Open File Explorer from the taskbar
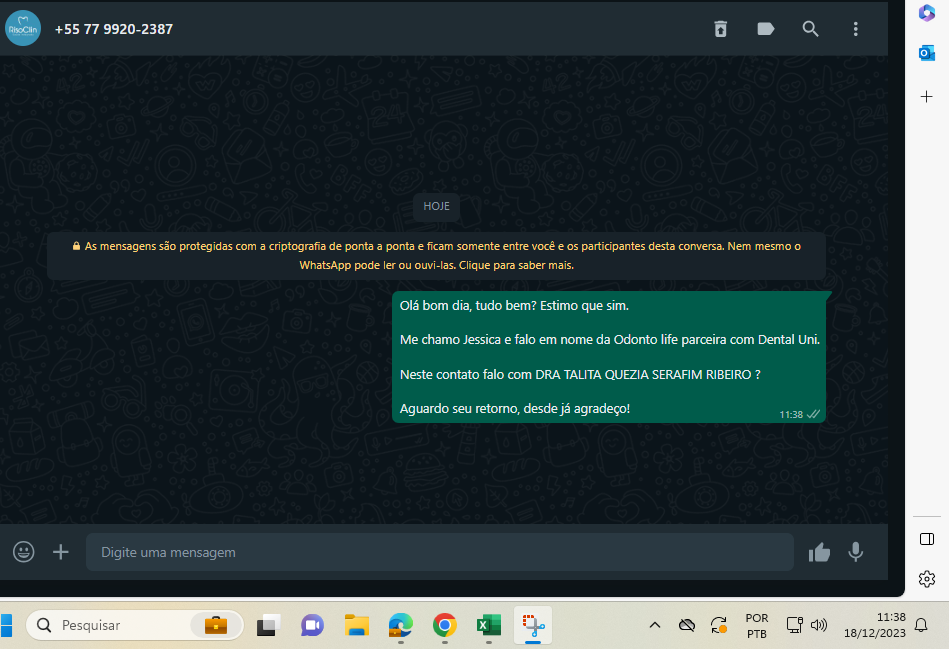949x649 pixels. pyautogui.click(x=356, y=625)
